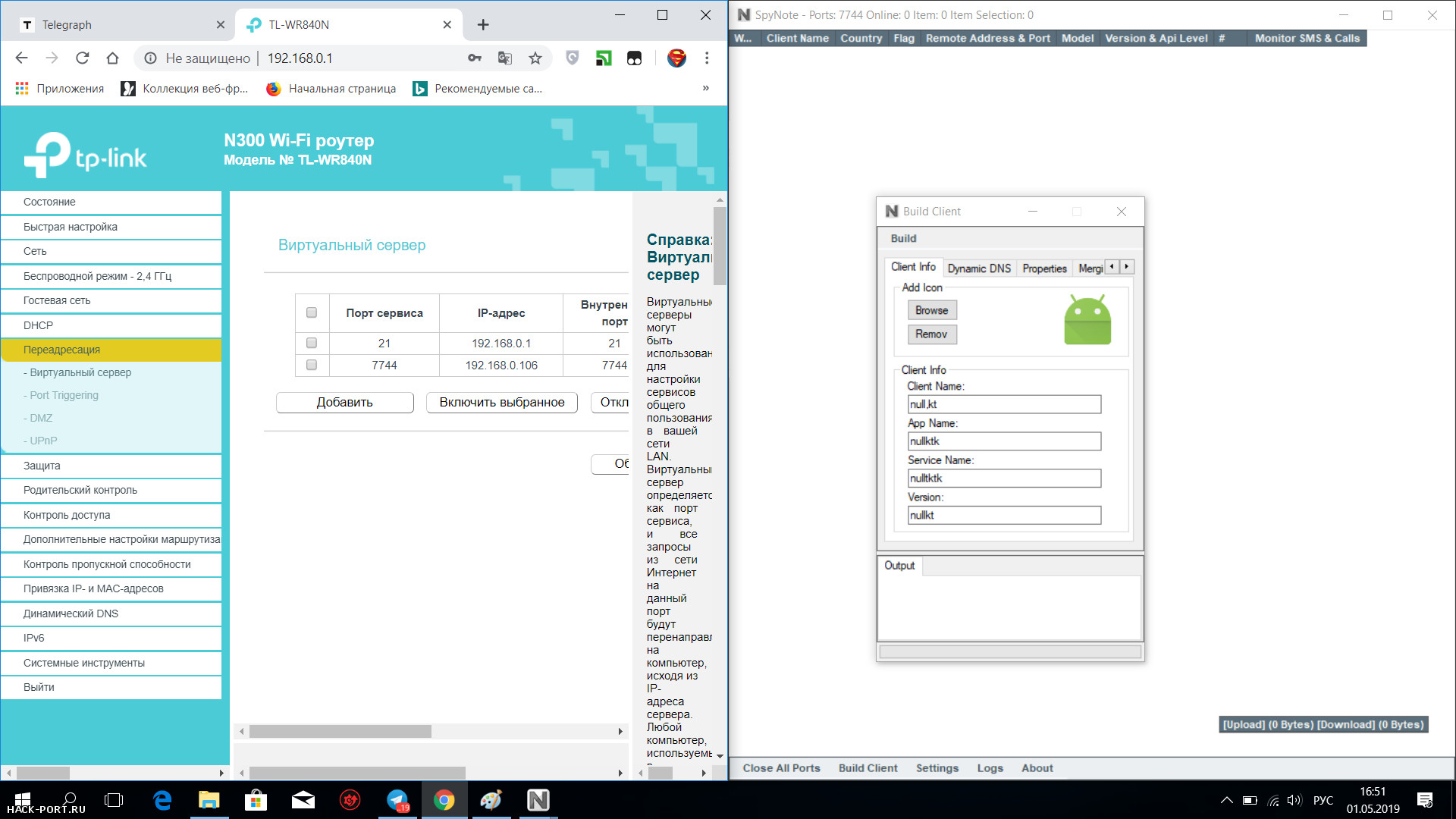
Task: Open the translate page icon
Action: point(505,58)
